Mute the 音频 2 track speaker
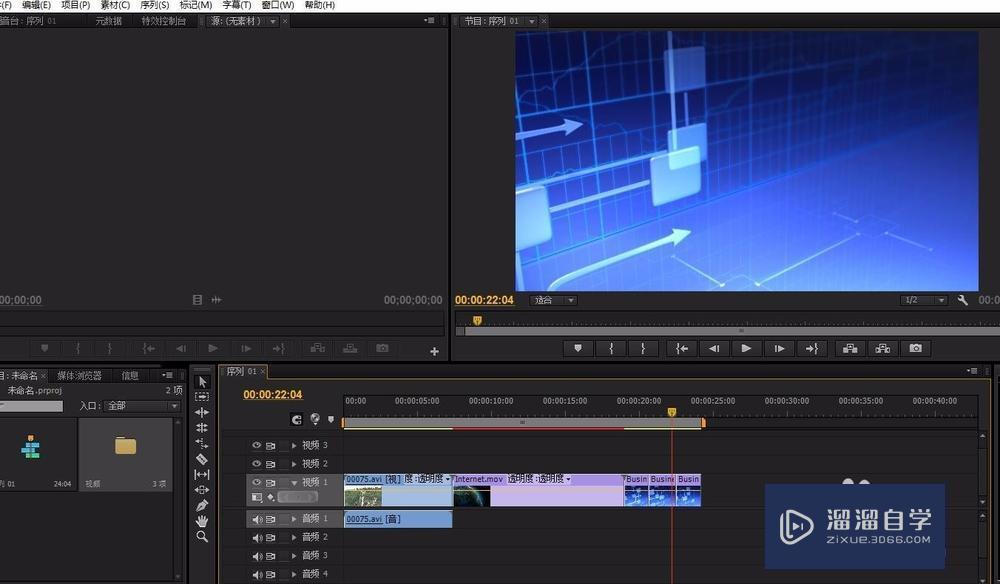 pyautogui.click(x=256, y=537)
